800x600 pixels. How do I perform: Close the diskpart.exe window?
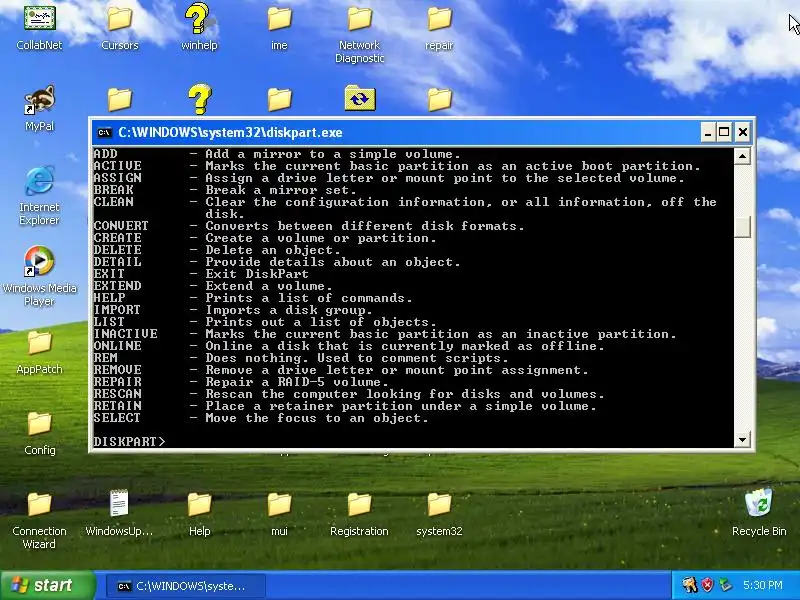[x=742, y=133]
